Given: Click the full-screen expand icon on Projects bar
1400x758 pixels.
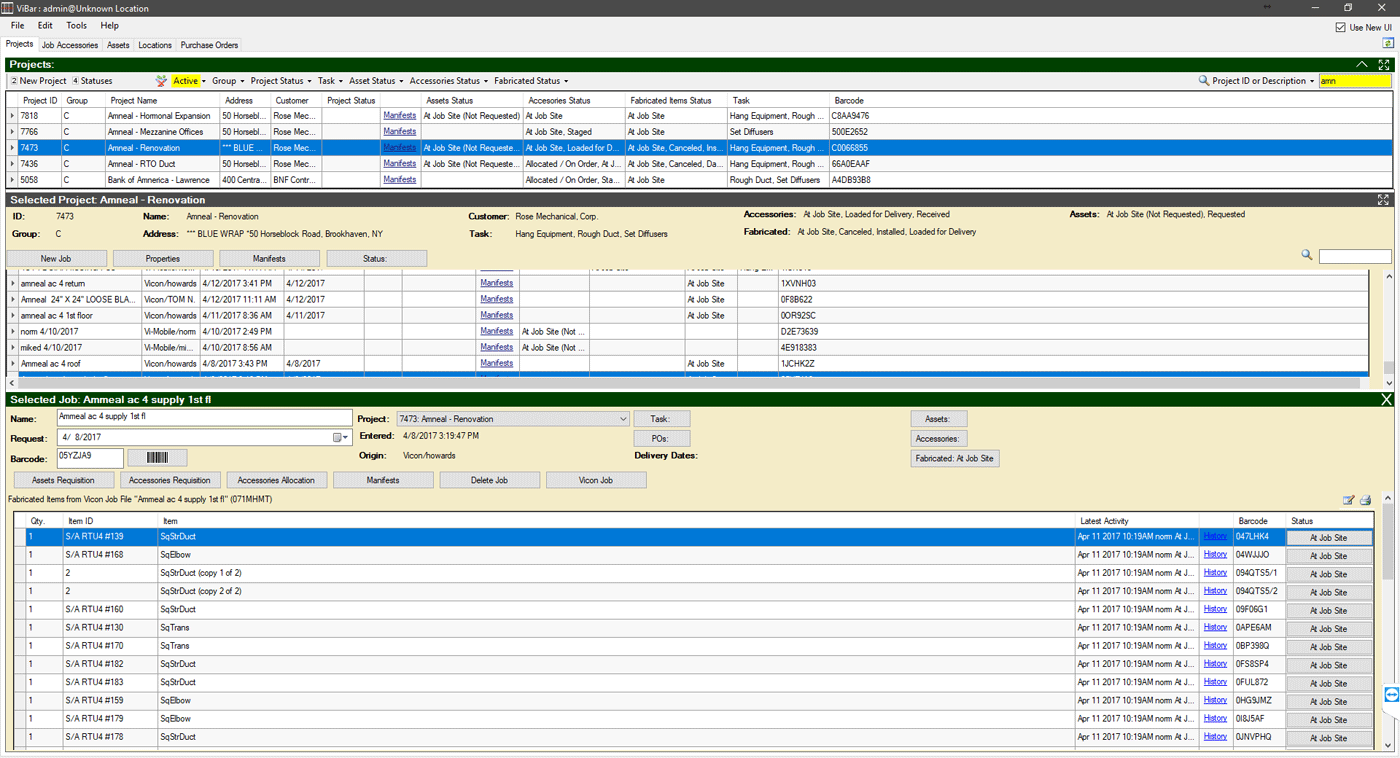Looking at the screenshot, I should pos(1383,63).
